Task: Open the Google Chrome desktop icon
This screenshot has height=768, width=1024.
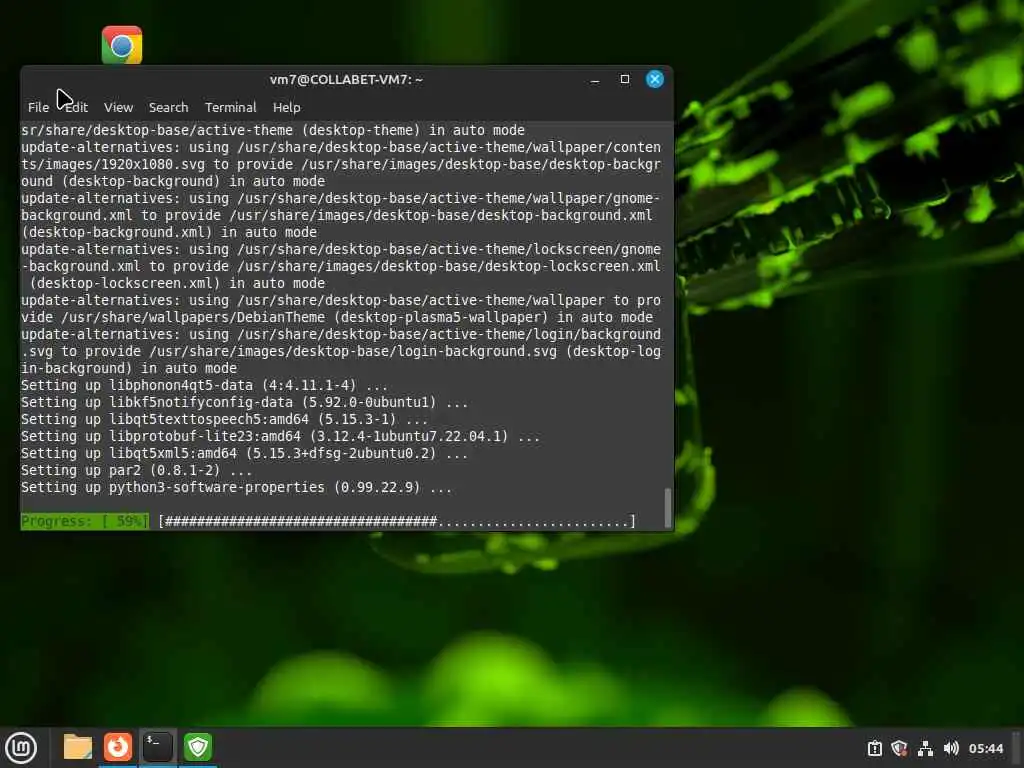Action: tap(122, 45)
